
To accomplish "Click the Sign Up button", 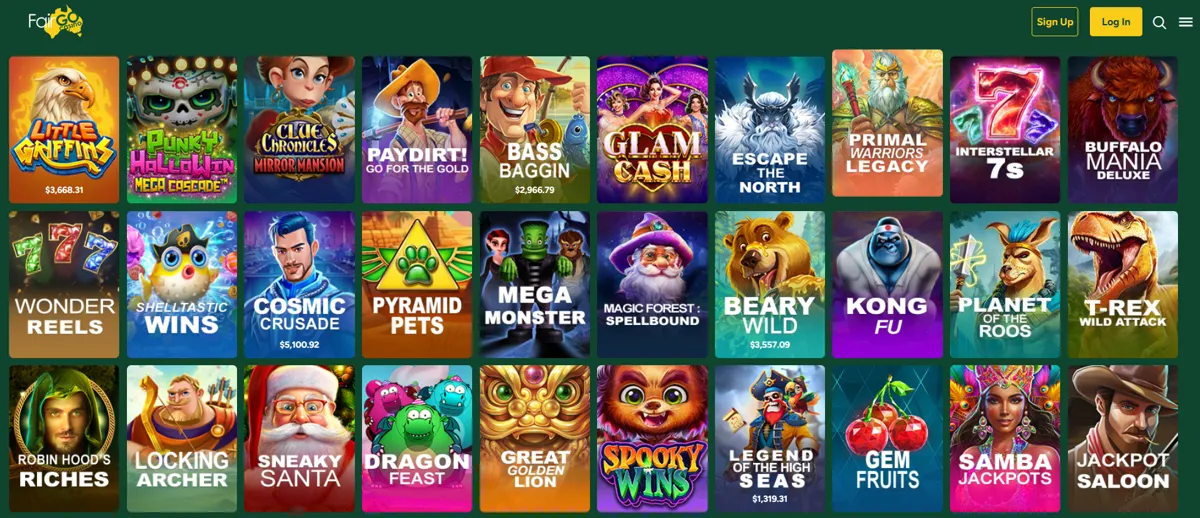I will coord(1055,22).
